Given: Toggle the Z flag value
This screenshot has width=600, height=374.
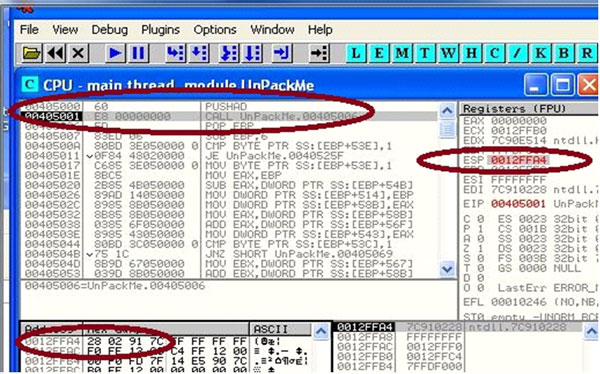Looking at the screenshot, I should [481, 249].
